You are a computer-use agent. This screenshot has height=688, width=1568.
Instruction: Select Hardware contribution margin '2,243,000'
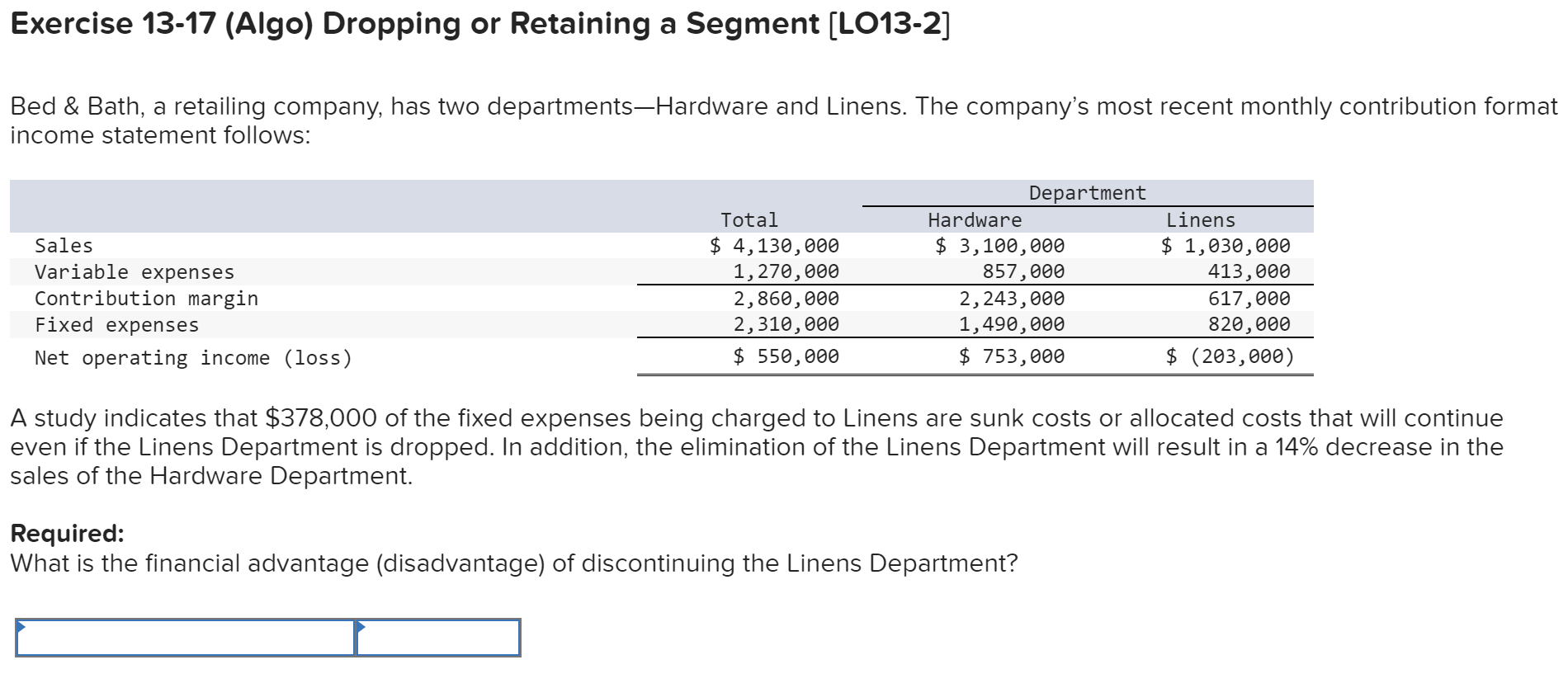(x=1012, y=299)
